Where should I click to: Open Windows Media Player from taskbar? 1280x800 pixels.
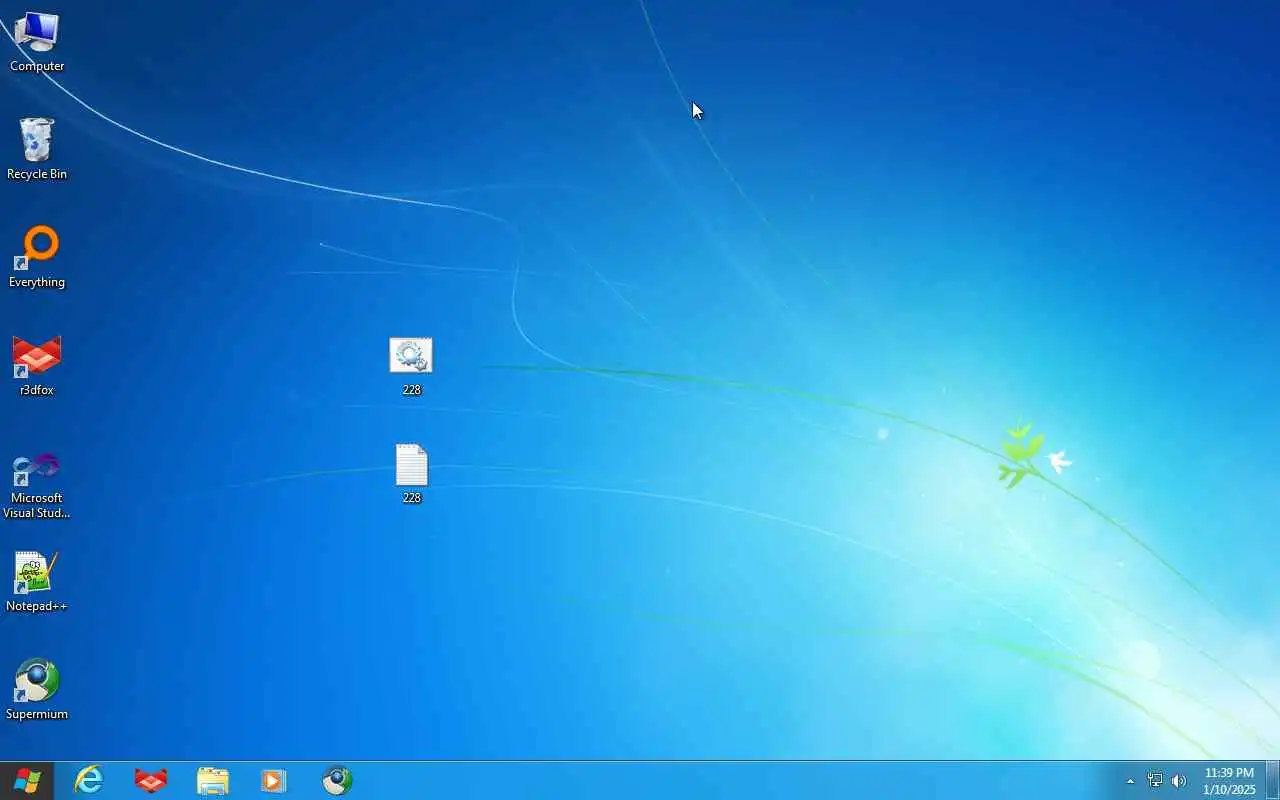pyautogui.click(x=274, y=780)
